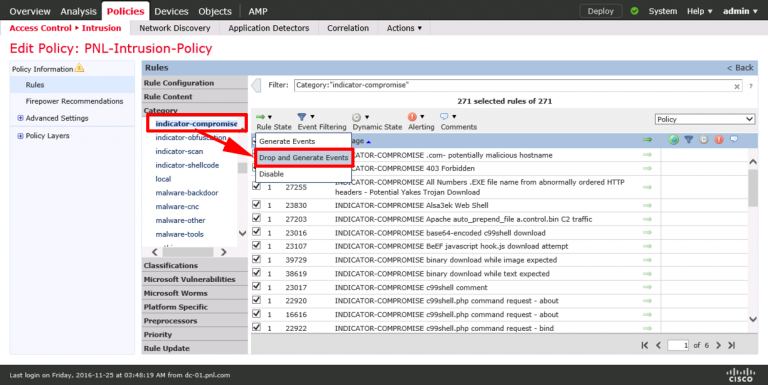Click the category list horizontal scrollbar

pos(189,252)
